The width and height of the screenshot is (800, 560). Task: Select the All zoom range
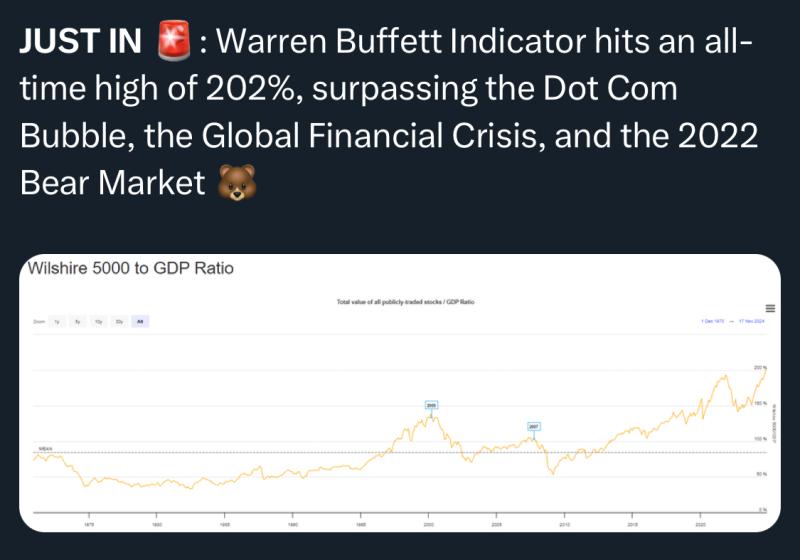pyautogui.click(x=140, y=321)
